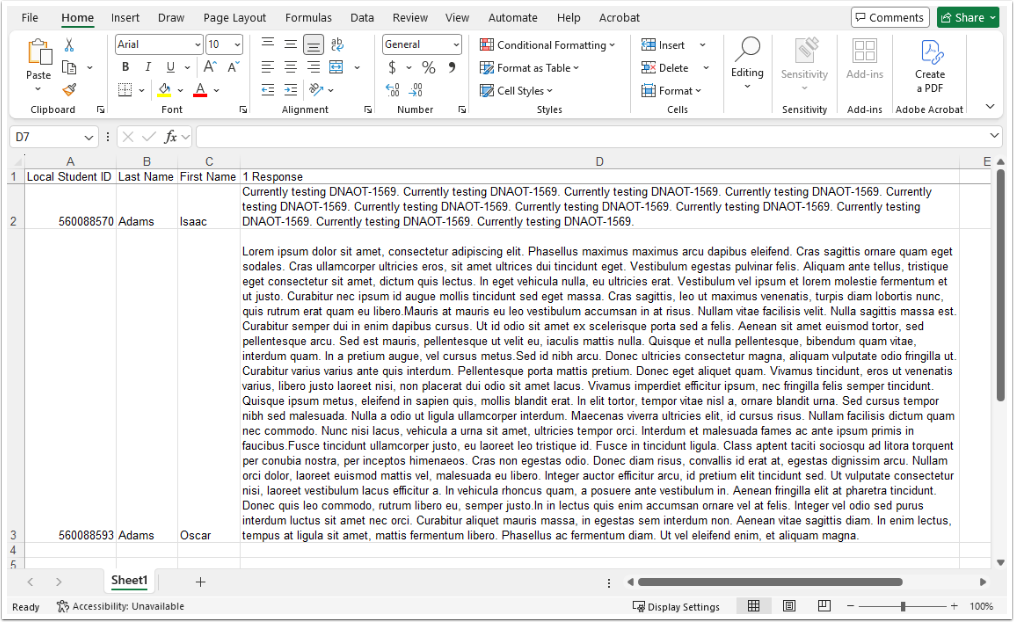Screen dimensions: 1014x622
Task: Increase font size with the larger A icon
Action: tap(210, 67)
